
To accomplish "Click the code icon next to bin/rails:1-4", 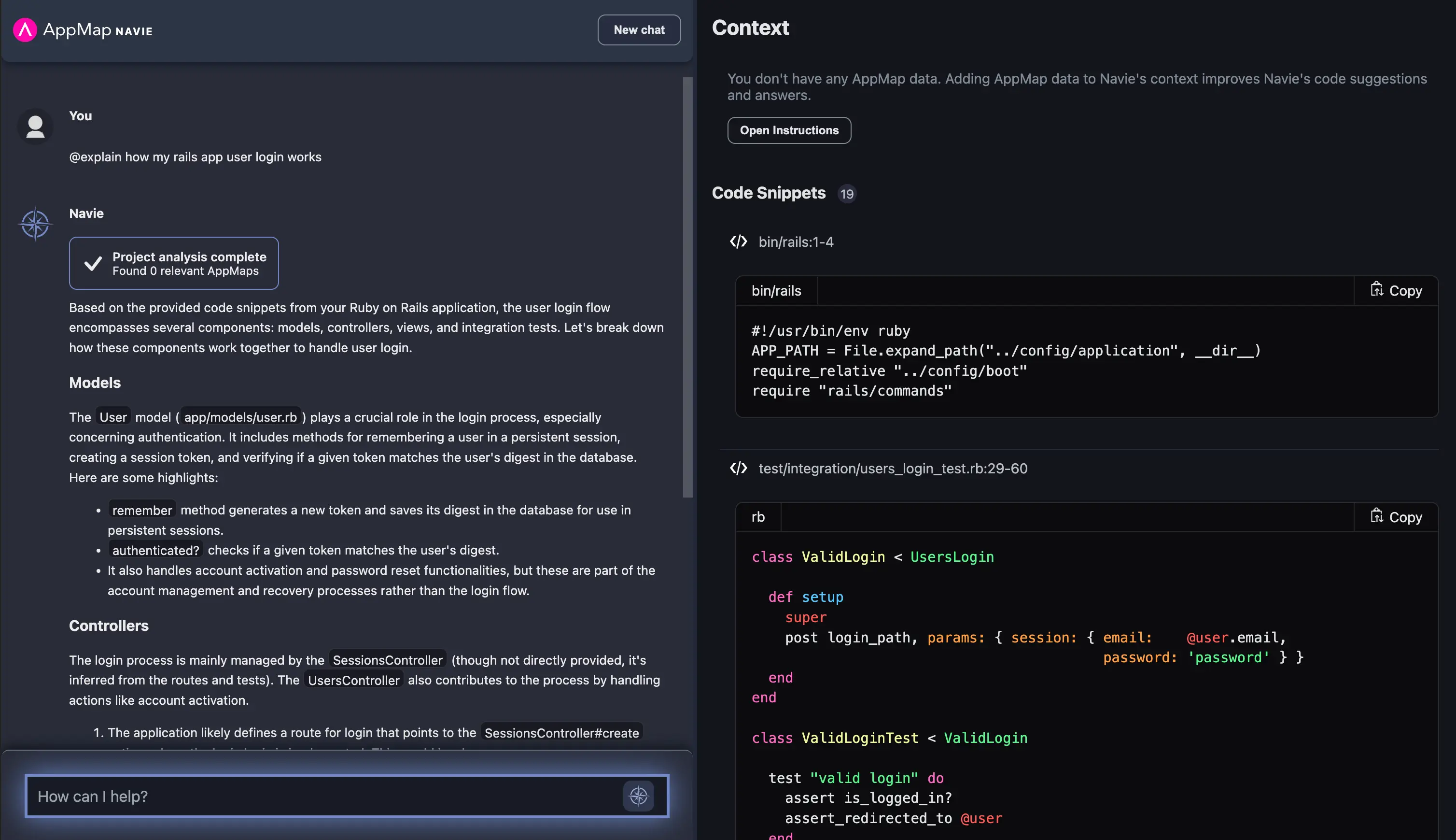I will (x=738, y=242).
